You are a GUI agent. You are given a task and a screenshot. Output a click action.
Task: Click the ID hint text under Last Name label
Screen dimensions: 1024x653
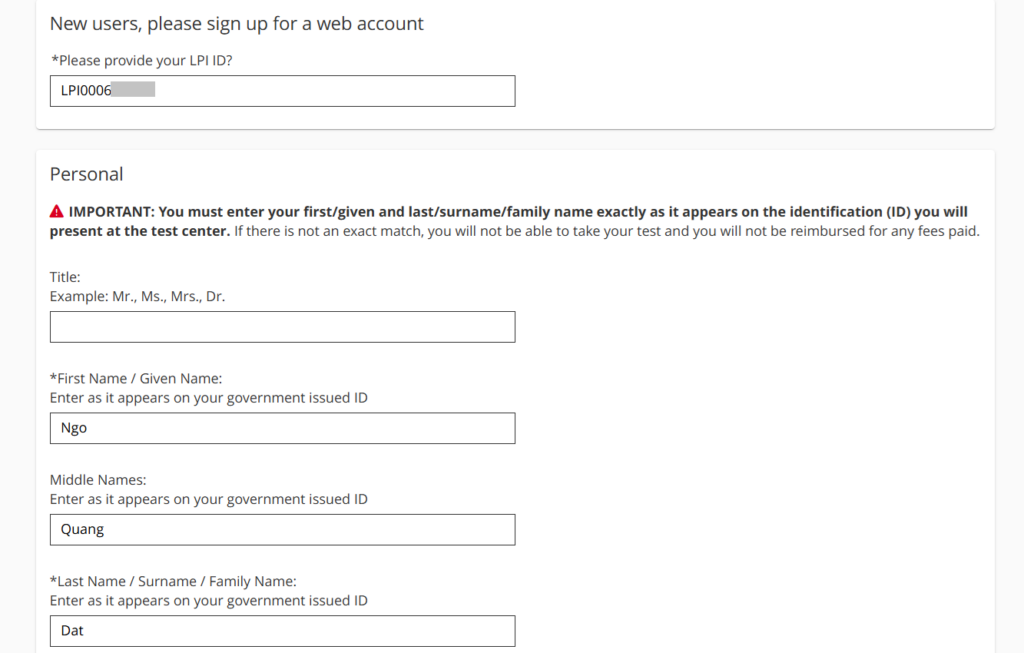tap(209, 601)
